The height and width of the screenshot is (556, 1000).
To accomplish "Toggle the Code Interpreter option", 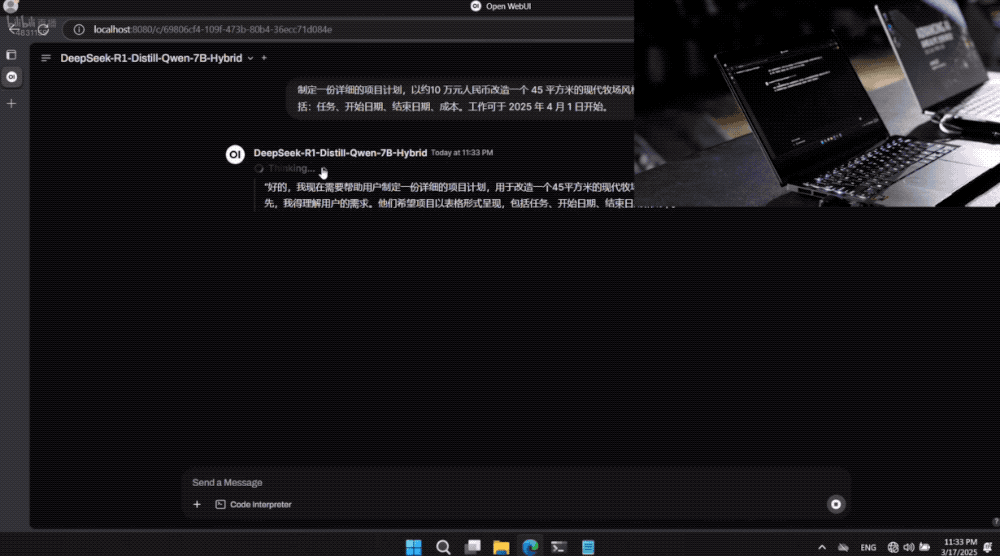I will click(253, 504).
